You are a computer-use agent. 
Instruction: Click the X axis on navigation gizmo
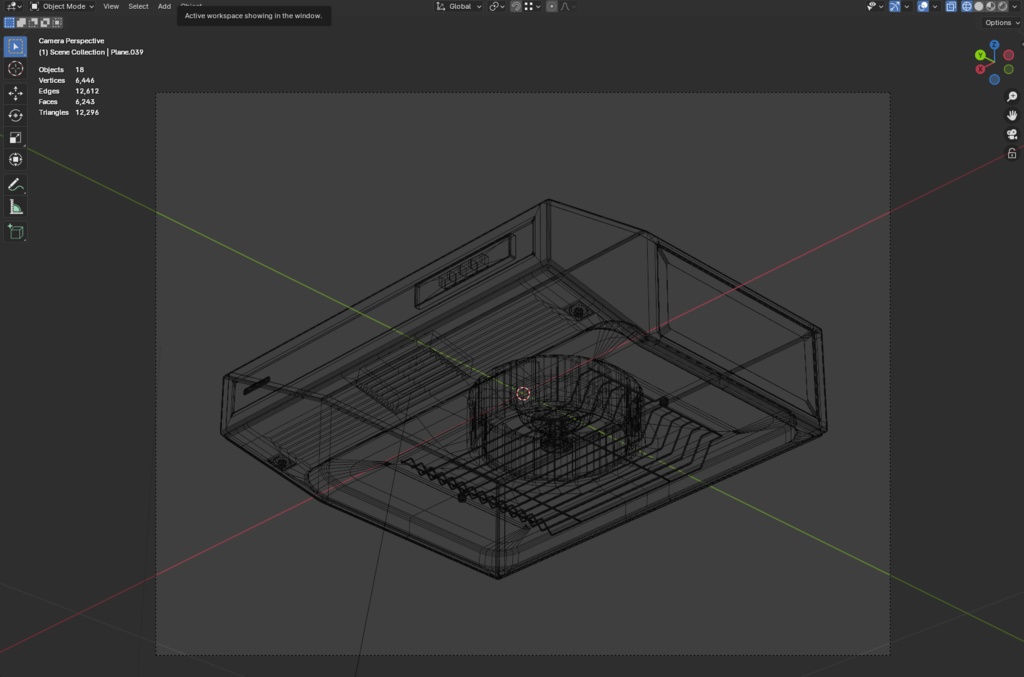(980, 69)
